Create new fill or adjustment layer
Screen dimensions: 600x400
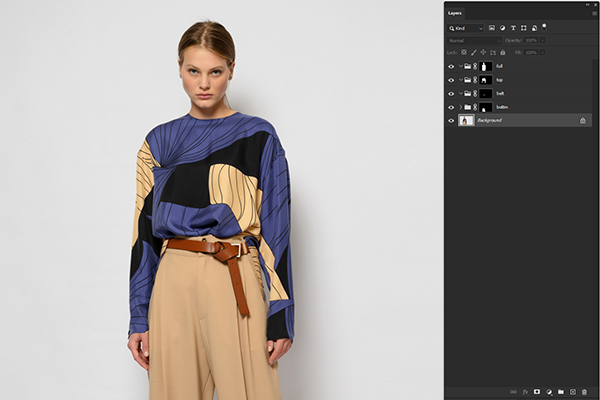549,392
